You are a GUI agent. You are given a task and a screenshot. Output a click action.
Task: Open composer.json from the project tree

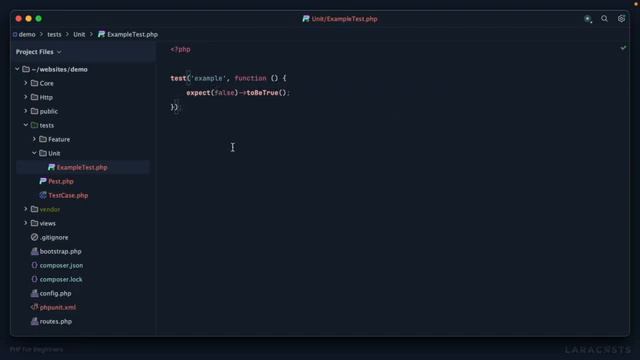[61, 265]
